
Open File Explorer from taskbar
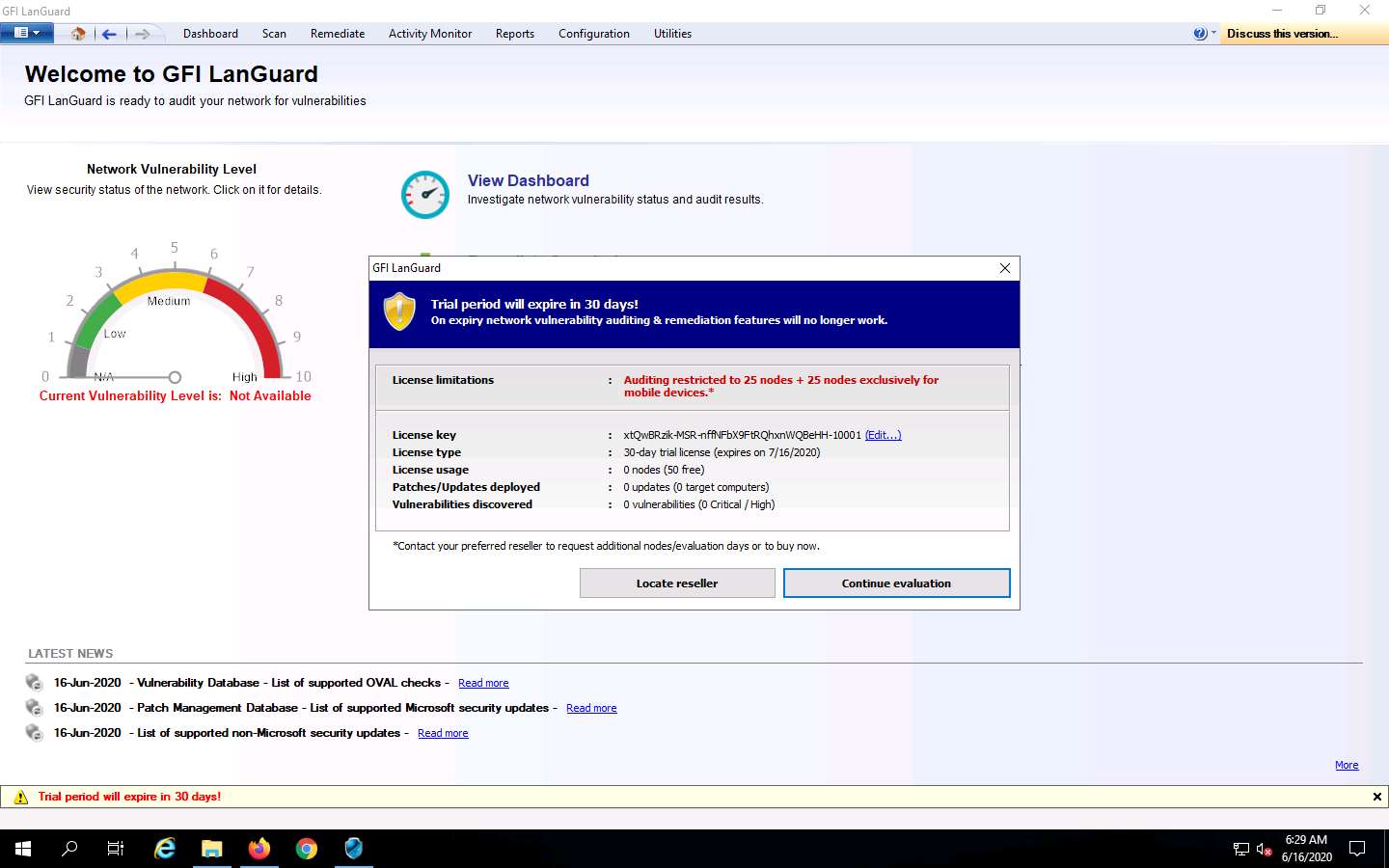tap(212, 849)
